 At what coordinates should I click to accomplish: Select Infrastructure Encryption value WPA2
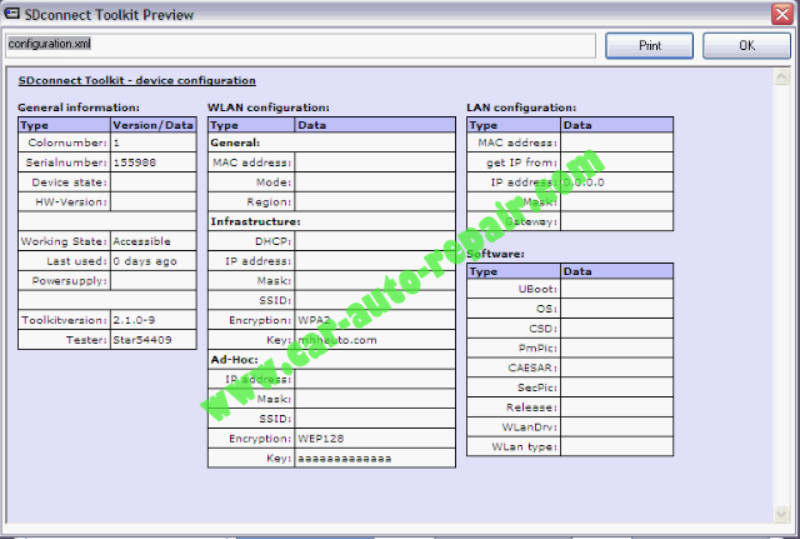point(314,320)
